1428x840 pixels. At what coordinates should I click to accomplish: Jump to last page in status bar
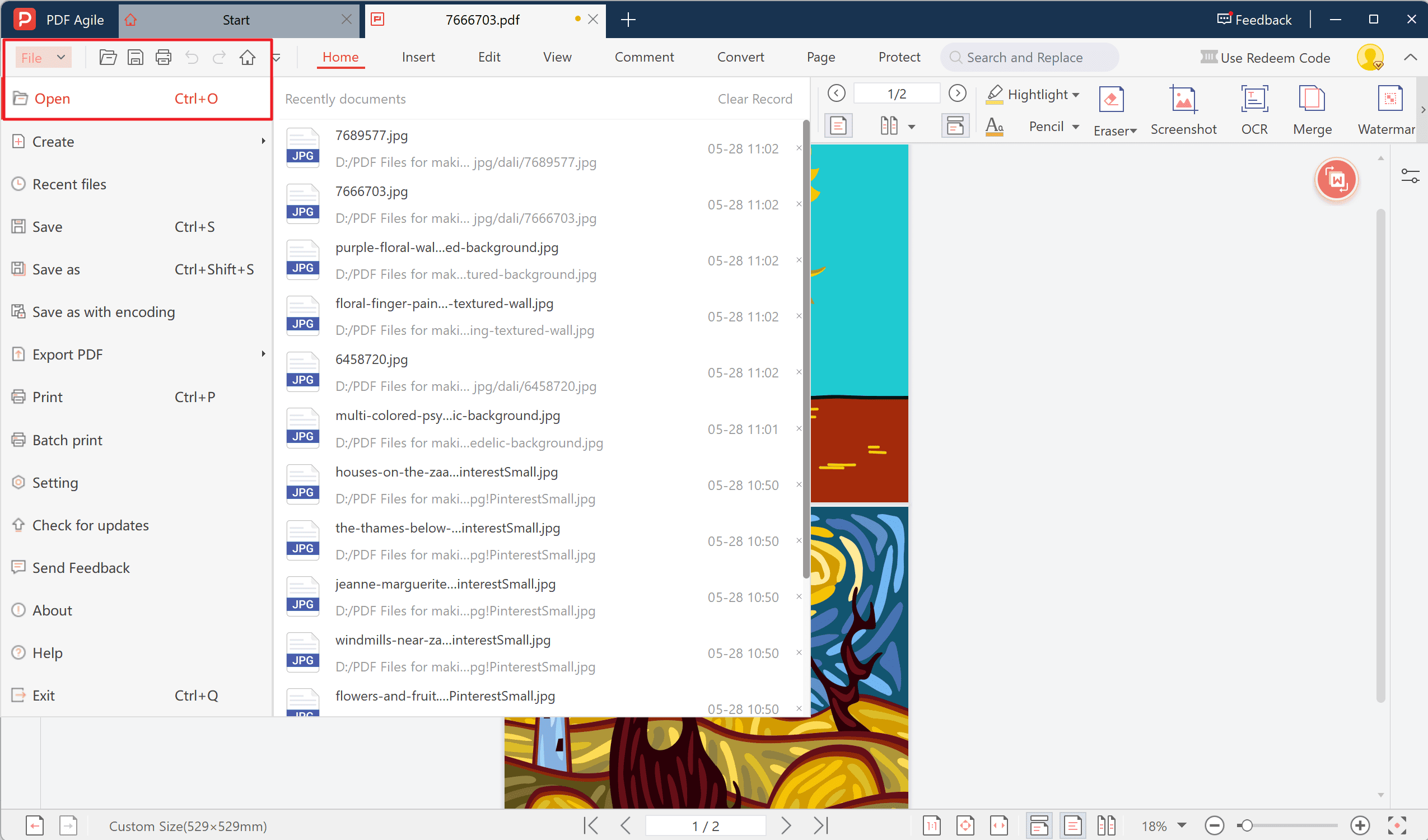(820, 825)
